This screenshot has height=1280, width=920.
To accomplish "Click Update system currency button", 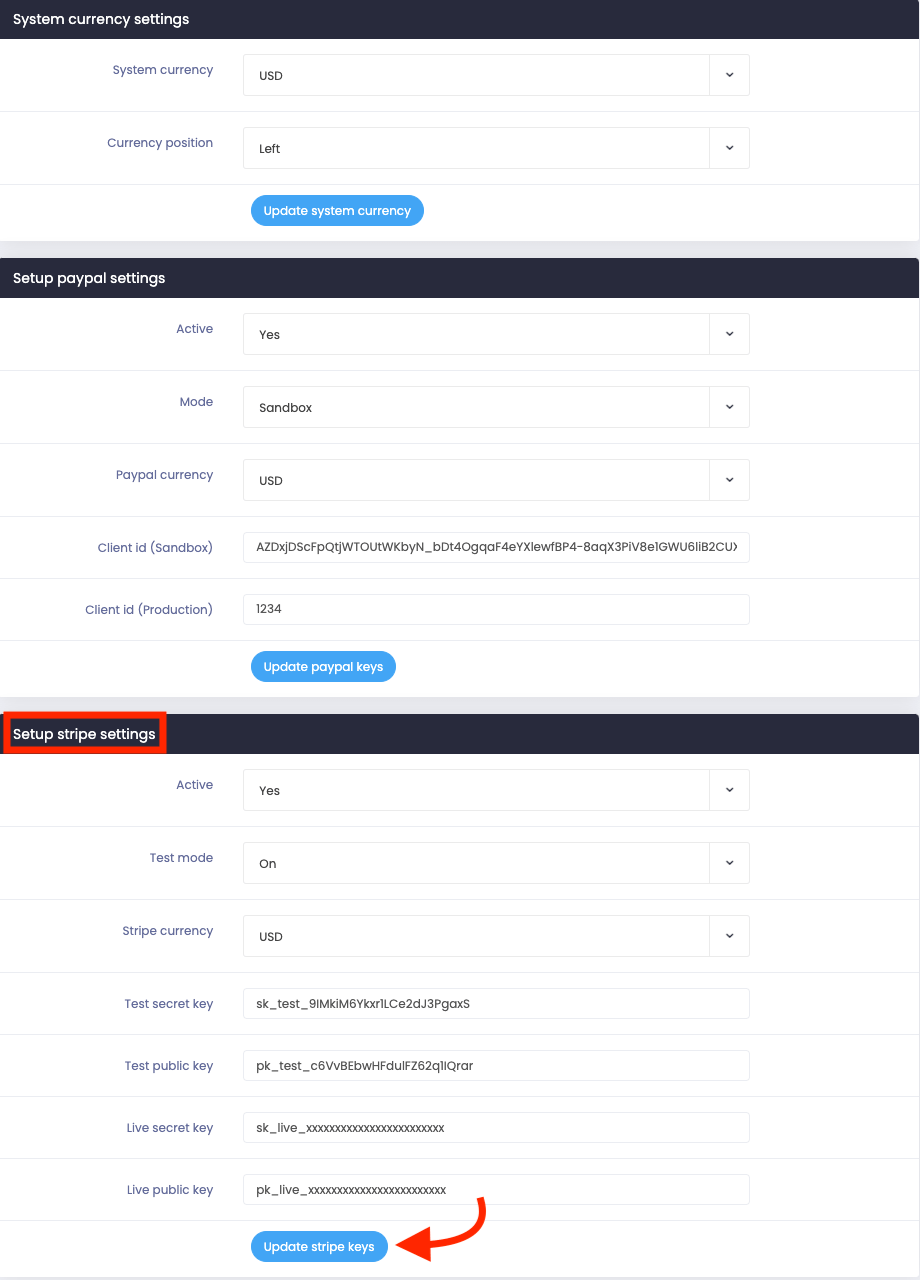I will [337, 211].
